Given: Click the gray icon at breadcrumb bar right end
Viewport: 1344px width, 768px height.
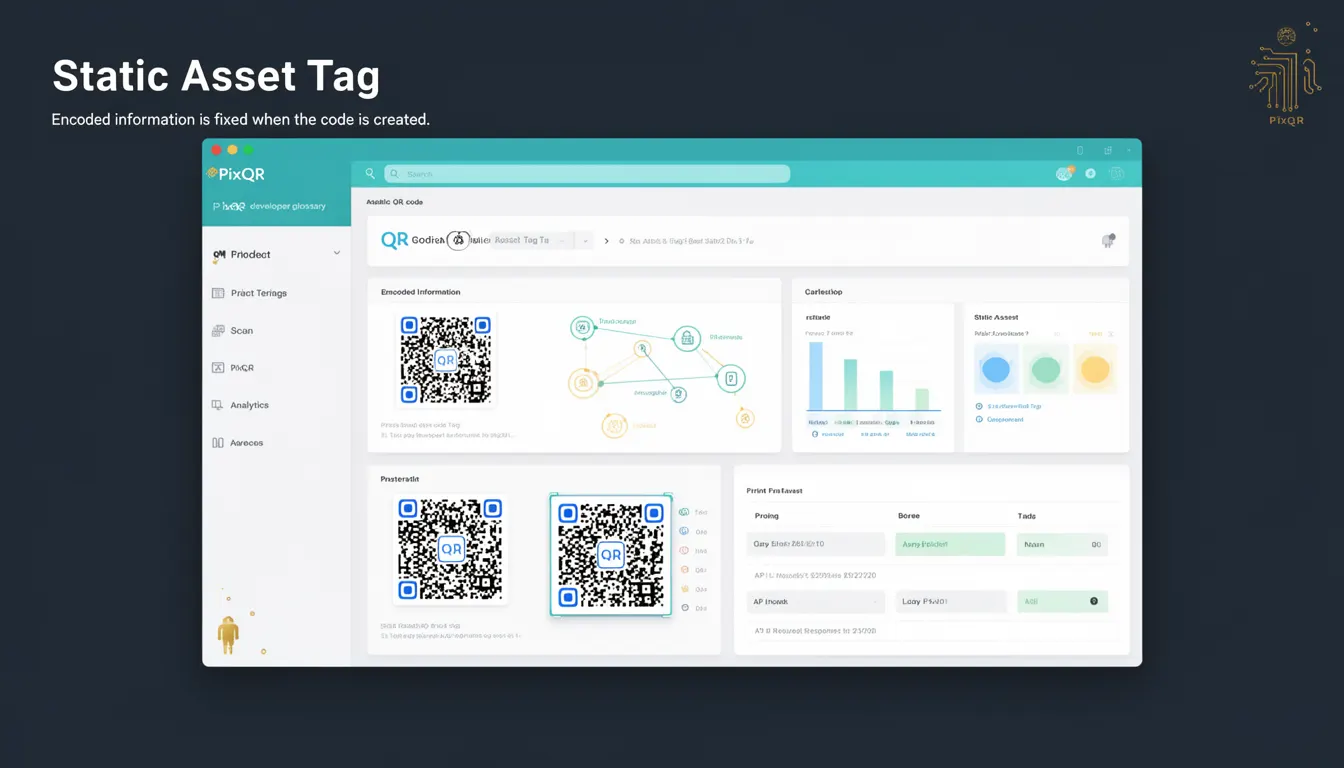Looking at the screenshot, I should coord(1108,241).
